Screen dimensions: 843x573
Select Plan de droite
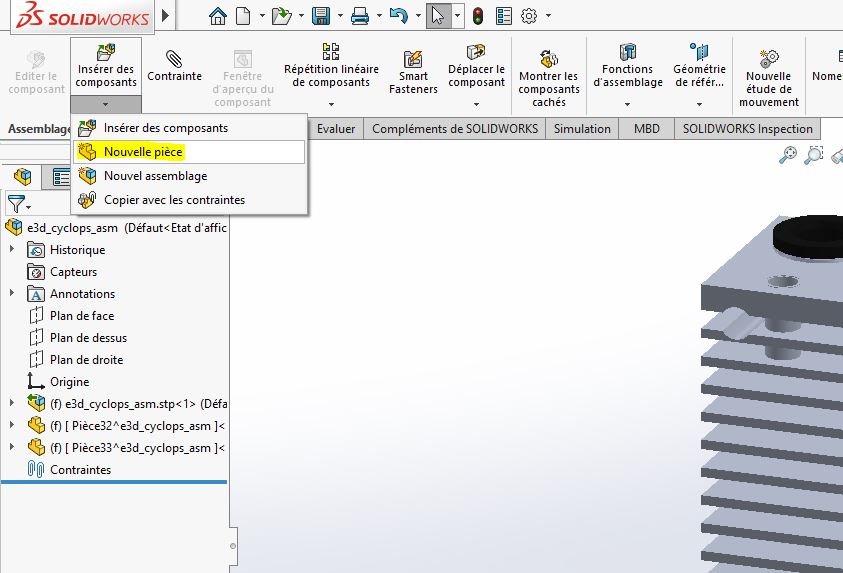(x=76, y=360)
